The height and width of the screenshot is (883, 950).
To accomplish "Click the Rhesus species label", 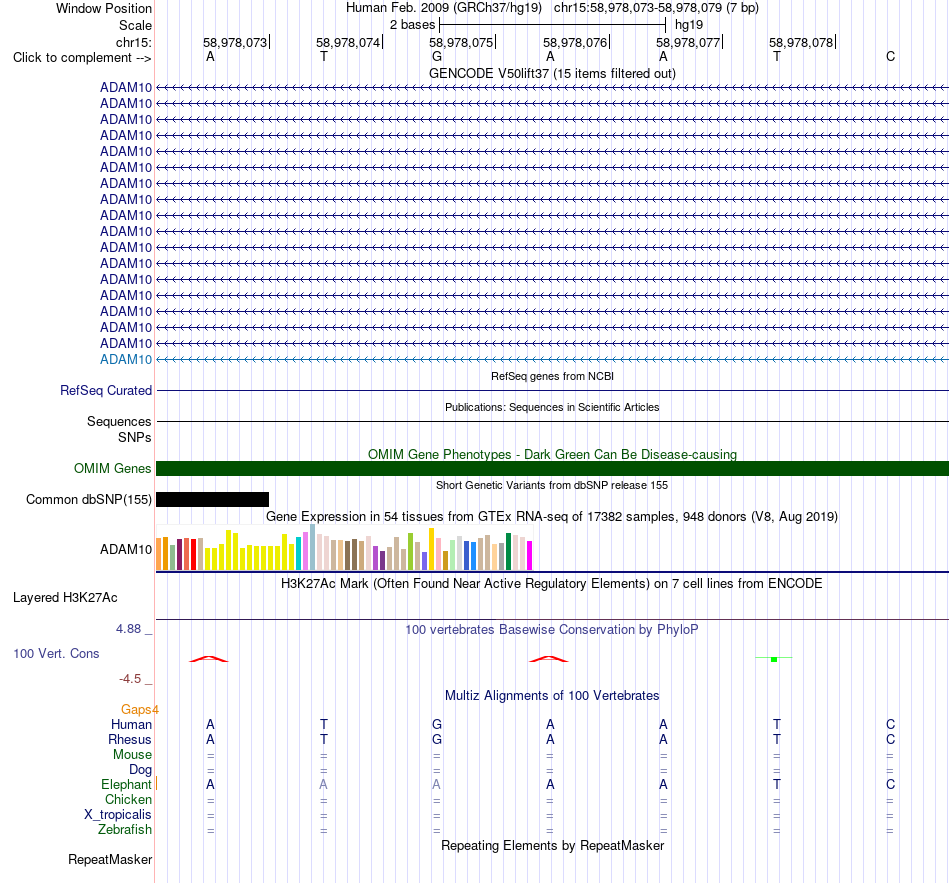I will (130, 739).
